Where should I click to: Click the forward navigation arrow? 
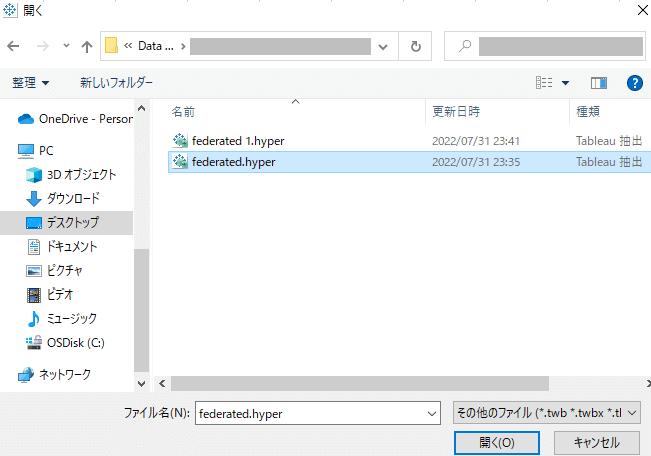tap(43, 46)
